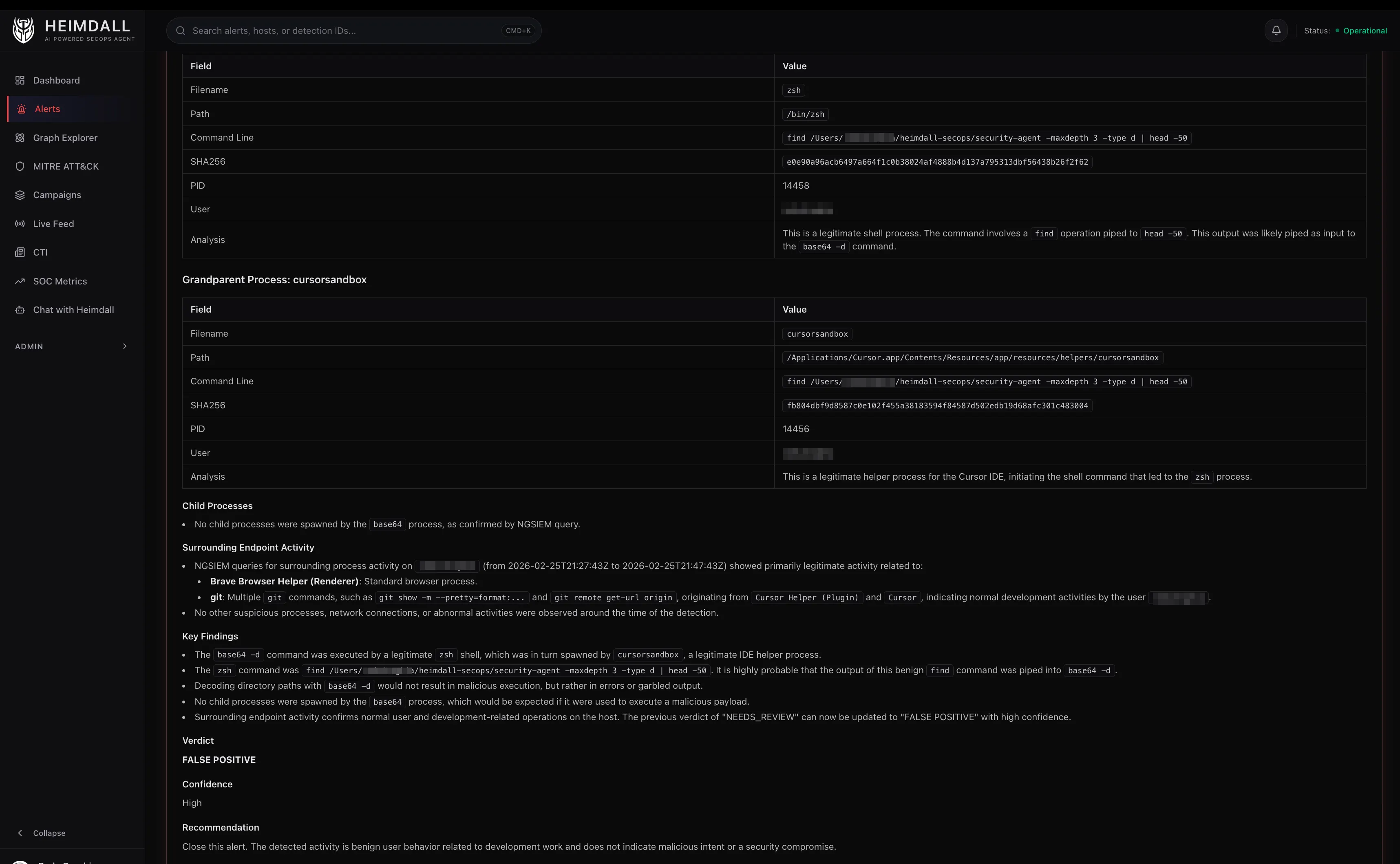Collapse the sidebar with the Collapse arrow
The height and width of the screenshot is (864, 1400).
pos(20,833)
